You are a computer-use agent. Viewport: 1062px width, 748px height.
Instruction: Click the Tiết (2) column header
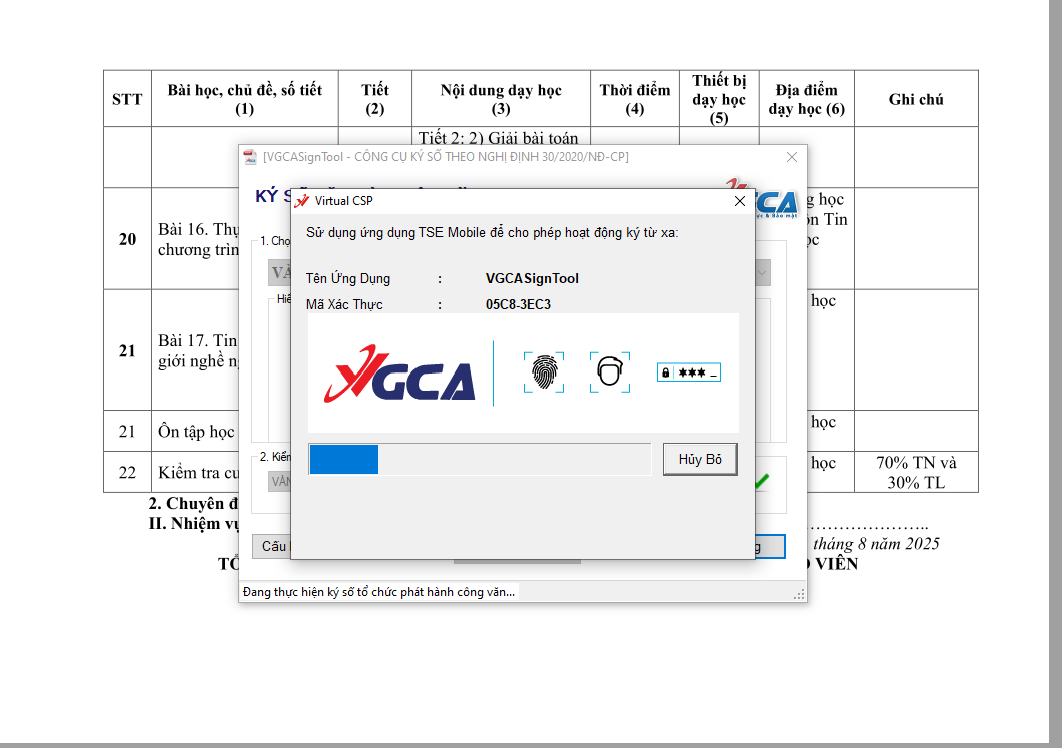click(x=375, y=99)
